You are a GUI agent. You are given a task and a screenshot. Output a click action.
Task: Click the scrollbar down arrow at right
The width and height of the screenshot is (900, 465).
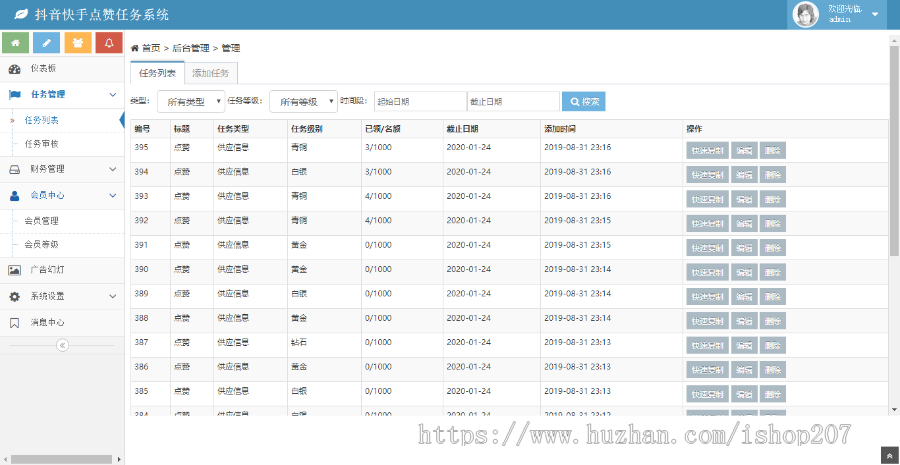point(894,409)
